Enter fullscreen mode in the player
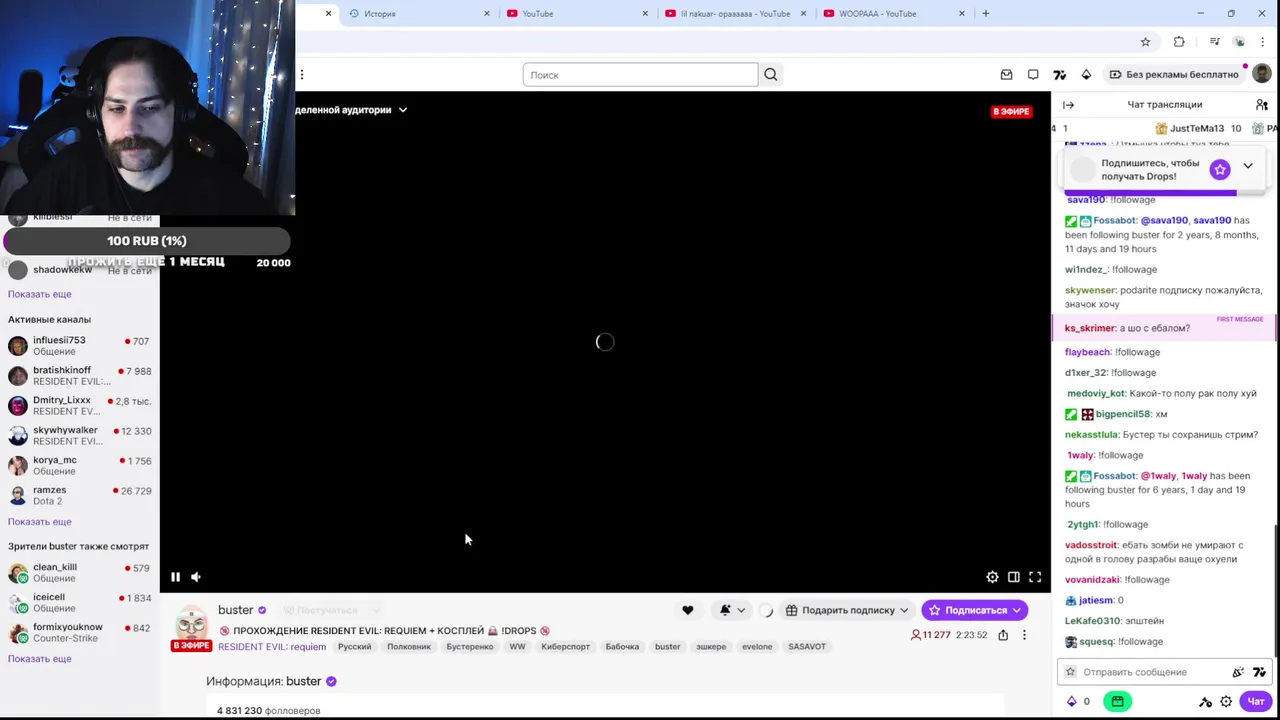 [x=1035, y=577]
